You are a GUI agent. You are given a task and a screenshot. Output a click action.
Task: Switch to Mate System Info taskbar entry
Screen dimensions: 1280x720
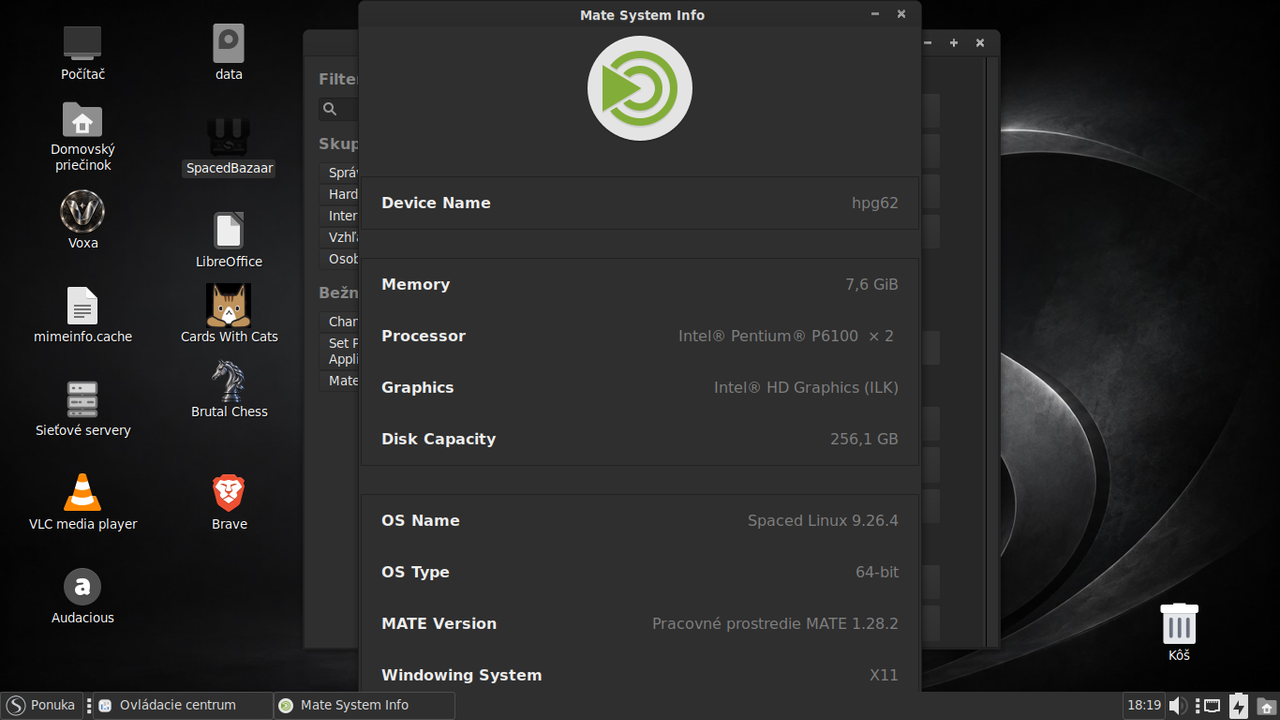366,705
